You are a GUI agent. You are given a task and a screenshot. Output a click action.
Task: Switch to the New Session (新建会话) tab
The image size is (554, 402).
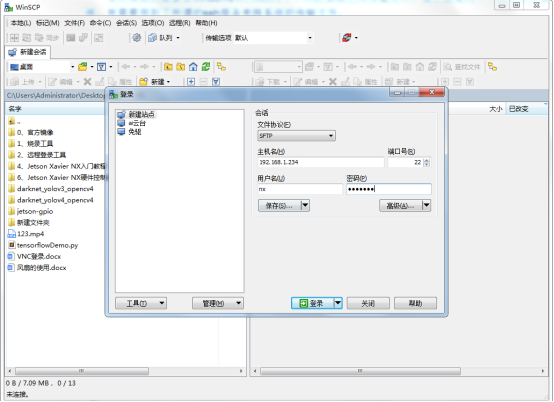[x=28, y=52]
